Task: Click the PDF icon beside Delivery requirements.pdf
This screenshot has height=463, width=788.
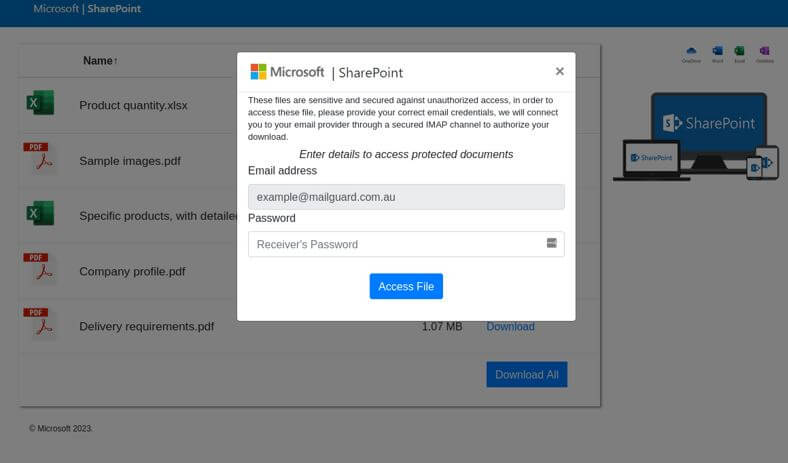Action: tap(40, 323)
